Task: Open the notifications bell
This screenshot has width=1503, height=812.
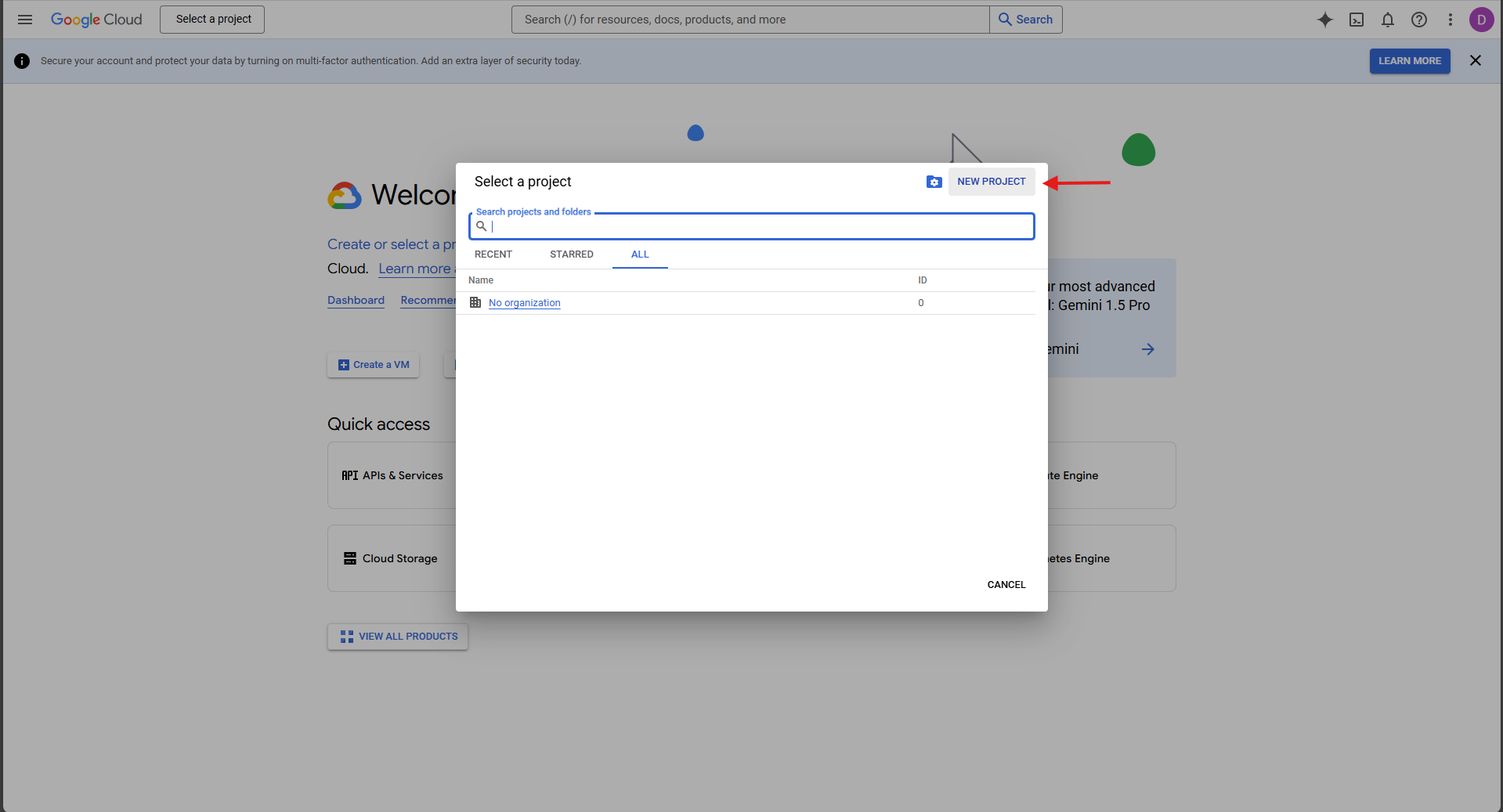Action: (1388, 20)
